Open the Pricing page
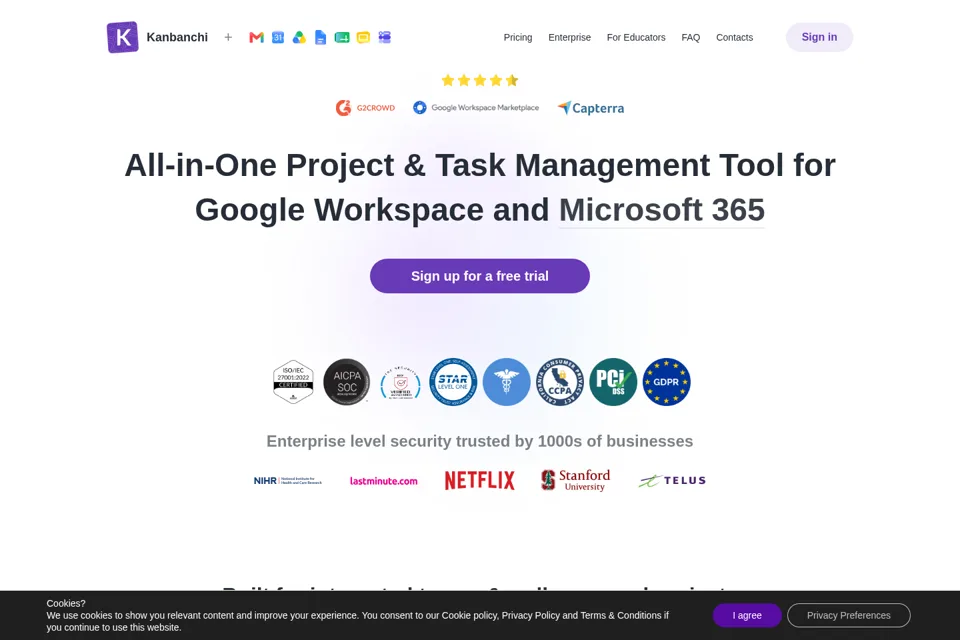 pyautogui.click(x=518, y=37)
